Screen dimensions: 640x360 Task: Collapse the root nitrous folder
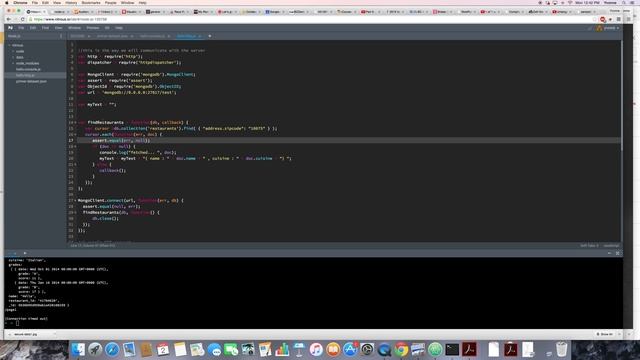(x=9, y=45)
